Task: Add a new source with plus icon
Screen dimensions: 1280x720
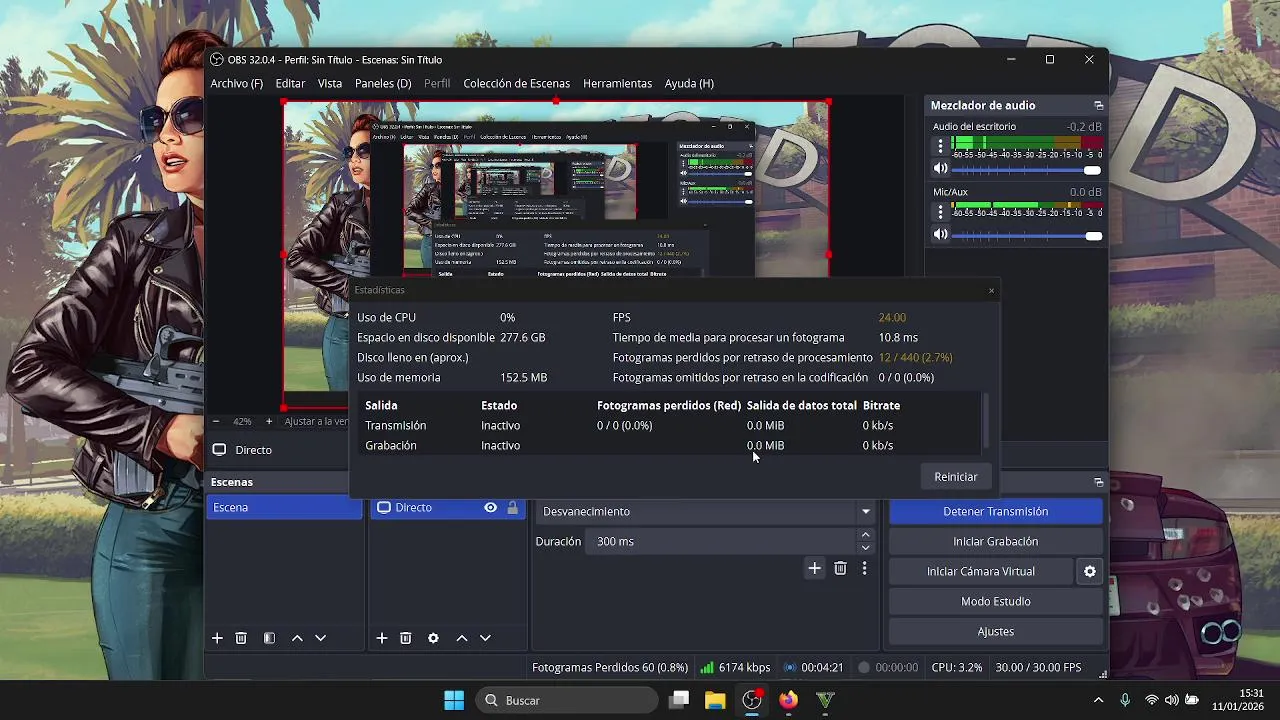Action: [381, 638]
